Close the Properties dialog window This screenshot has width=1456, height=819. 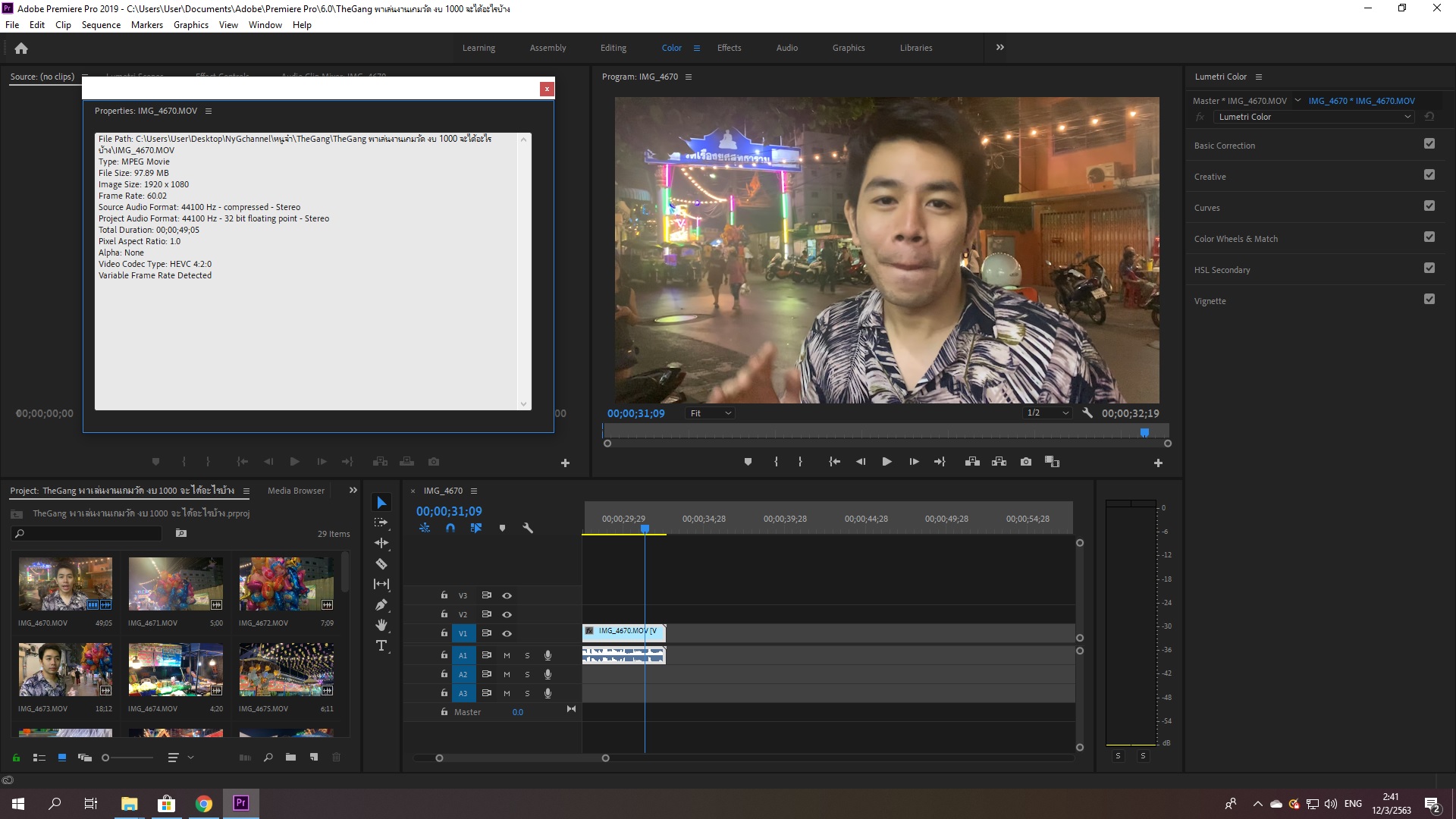(546, 89)
